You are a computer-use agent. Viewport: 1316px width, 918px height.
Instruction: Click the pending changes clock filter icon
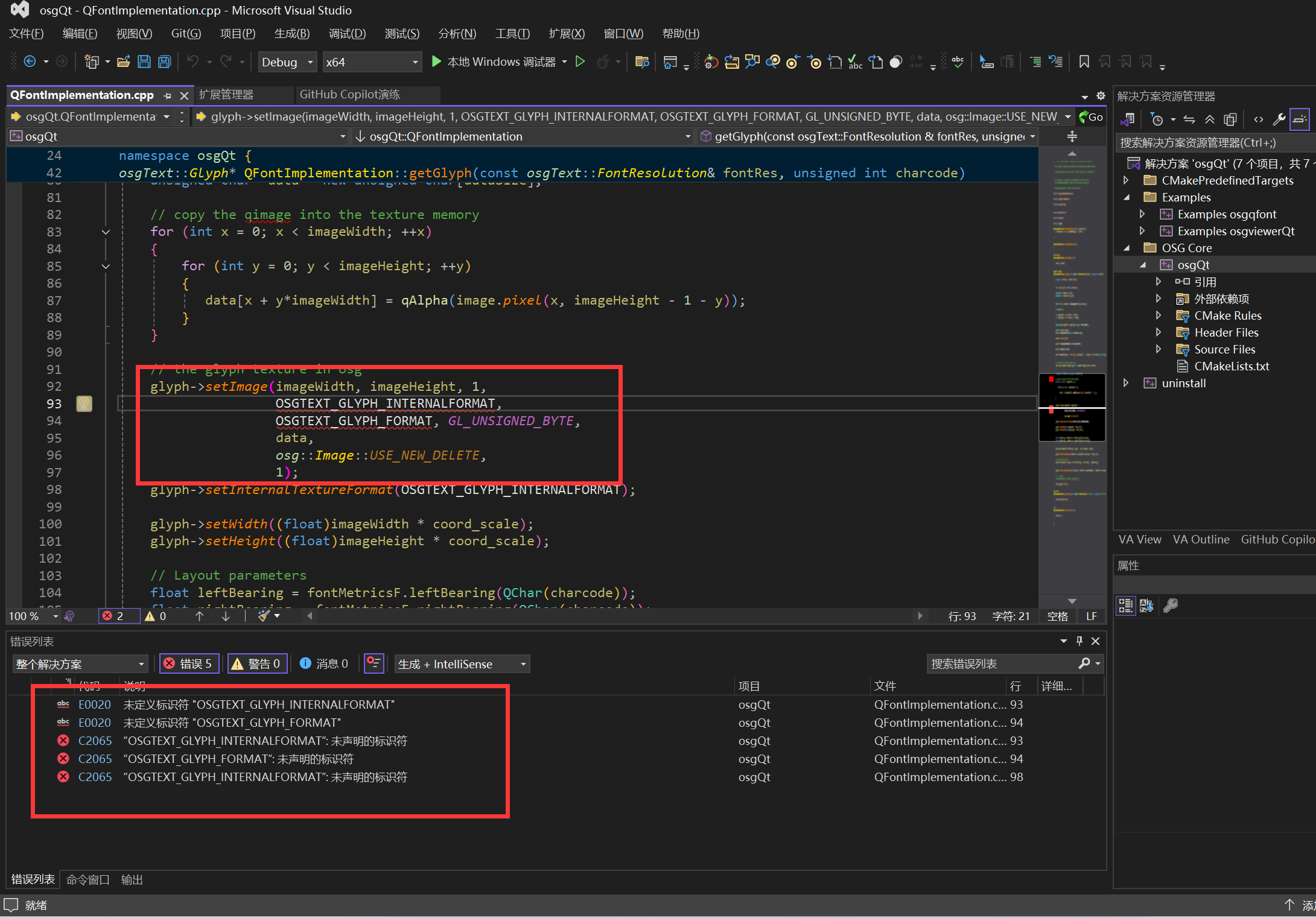coord(1157,119)
